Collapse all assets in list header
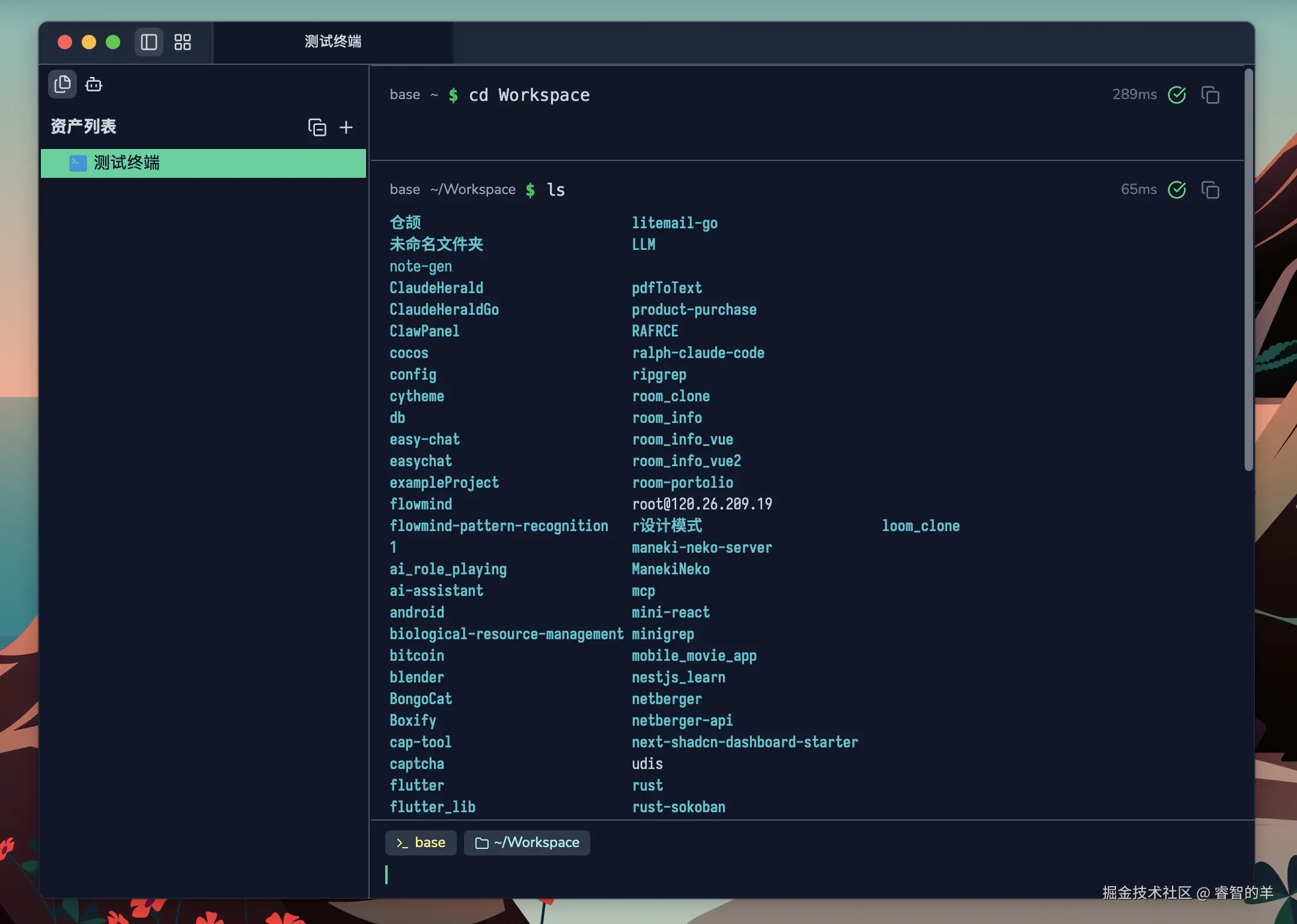The width and height of the screenshot is (1297, 924). [317, 127]
